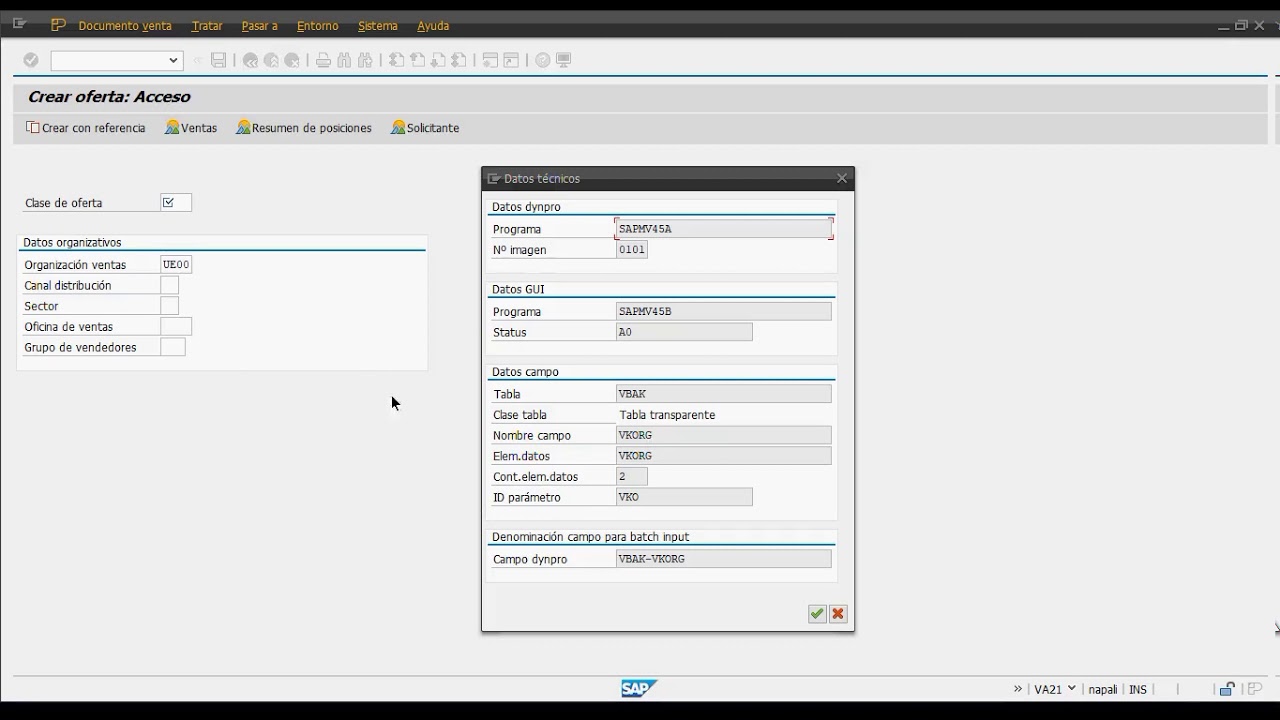Click the SAP logo at the bottom
The width and height of the screenshot is (1280, 720).
(639, 688)
